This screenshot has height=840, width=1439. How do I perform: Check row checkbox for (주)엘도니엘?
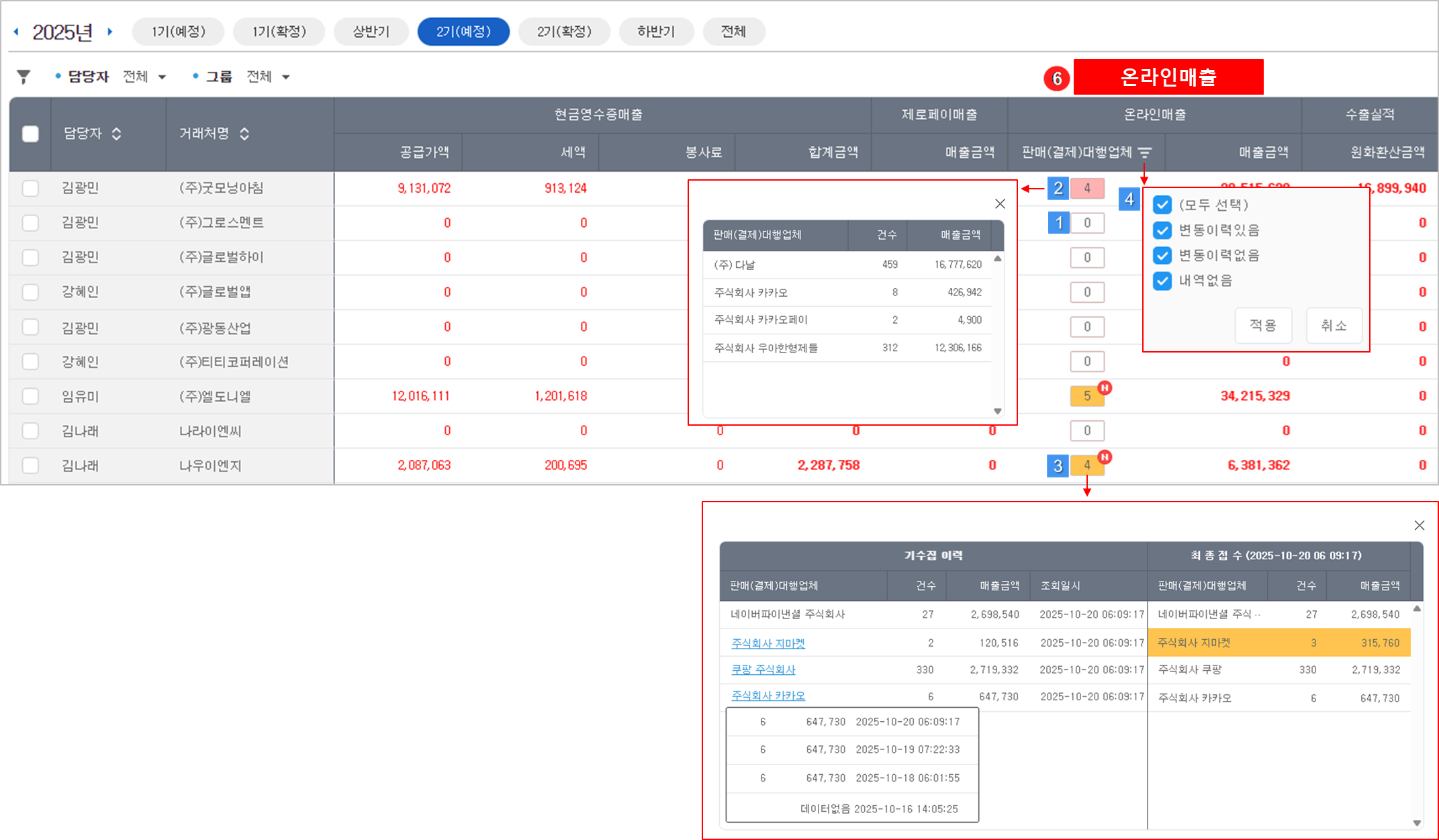coord(30,396)
